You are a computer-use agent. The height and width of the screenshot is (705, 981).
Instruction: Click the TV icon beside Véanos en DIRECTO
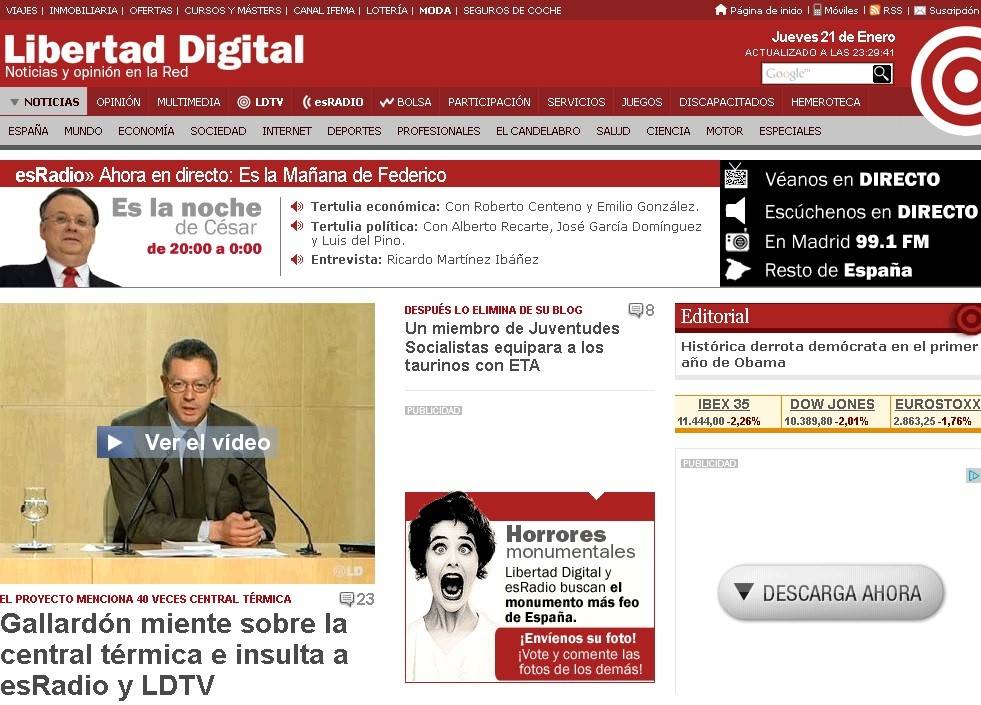click(x=736, y=178)
